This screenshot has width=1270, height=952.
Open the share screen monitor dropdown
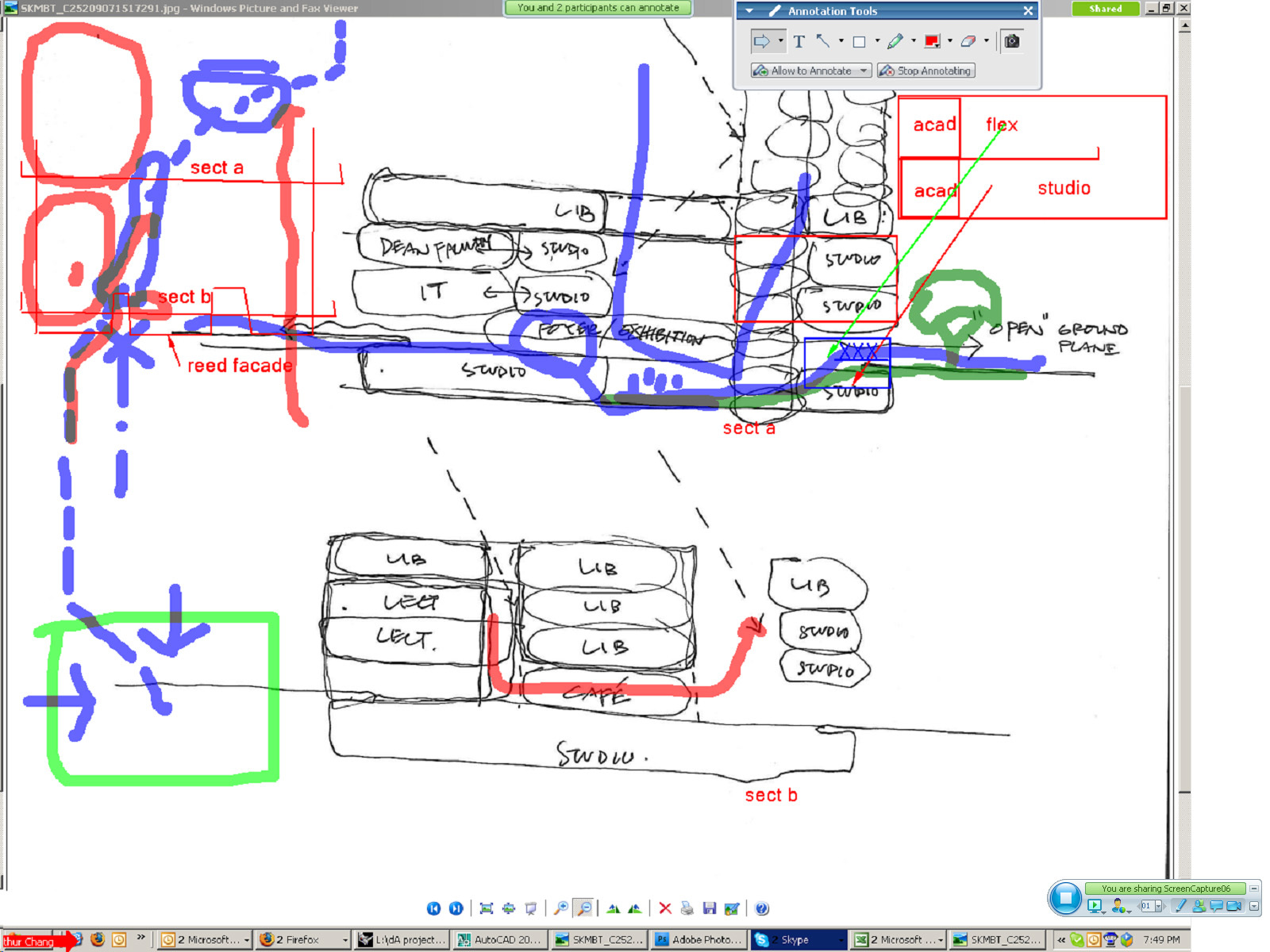tap(1097, 906)
